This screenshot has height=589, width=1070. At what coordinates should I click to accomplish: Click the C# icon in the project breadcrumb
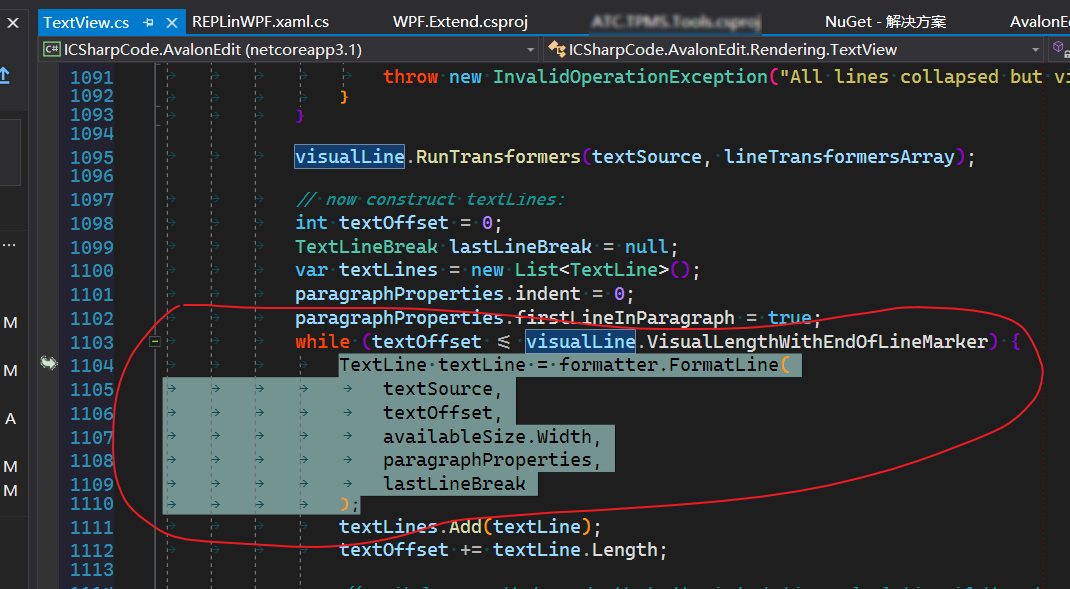[51, 47]
